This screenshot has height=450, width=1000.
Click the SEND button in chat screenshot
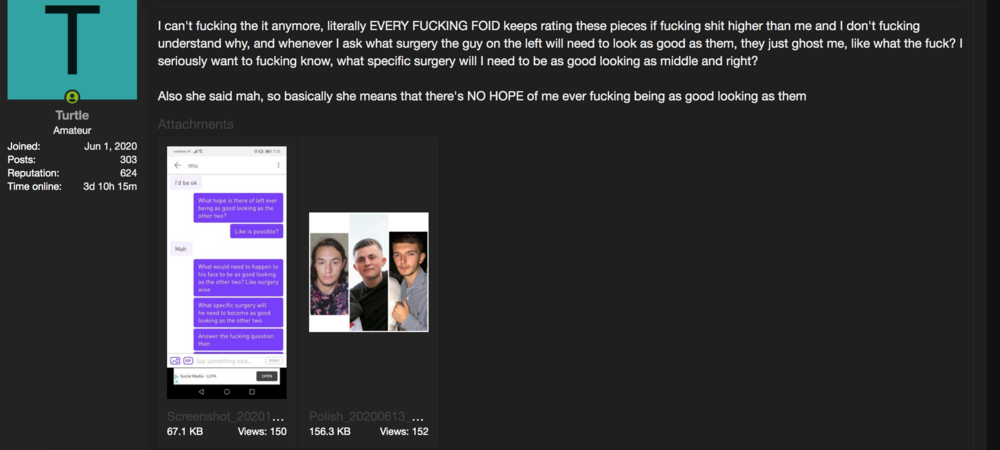click(x=274, y=361)
